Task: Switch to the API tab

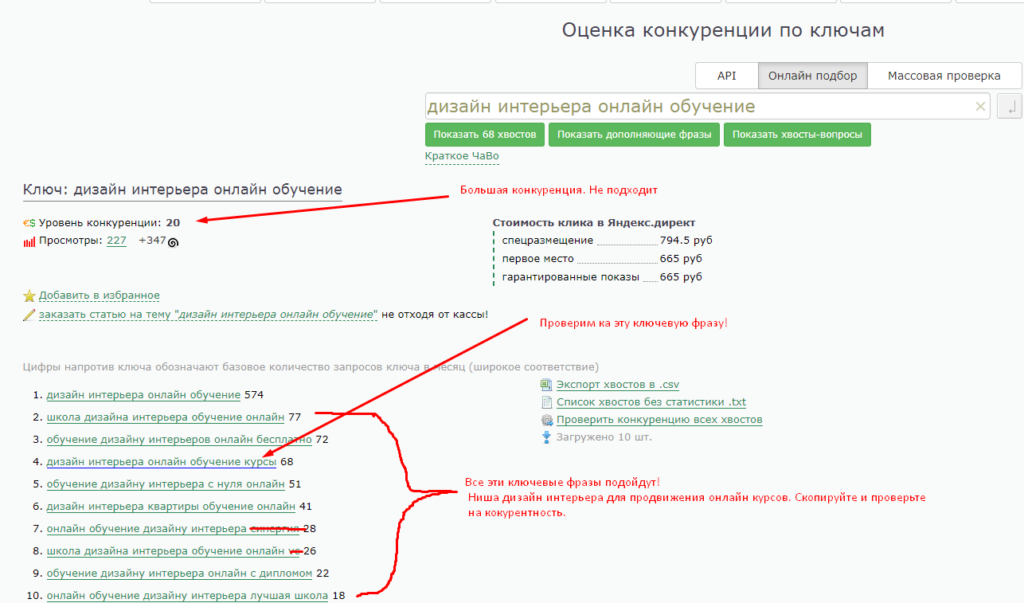Action: (x=726, y=76)
